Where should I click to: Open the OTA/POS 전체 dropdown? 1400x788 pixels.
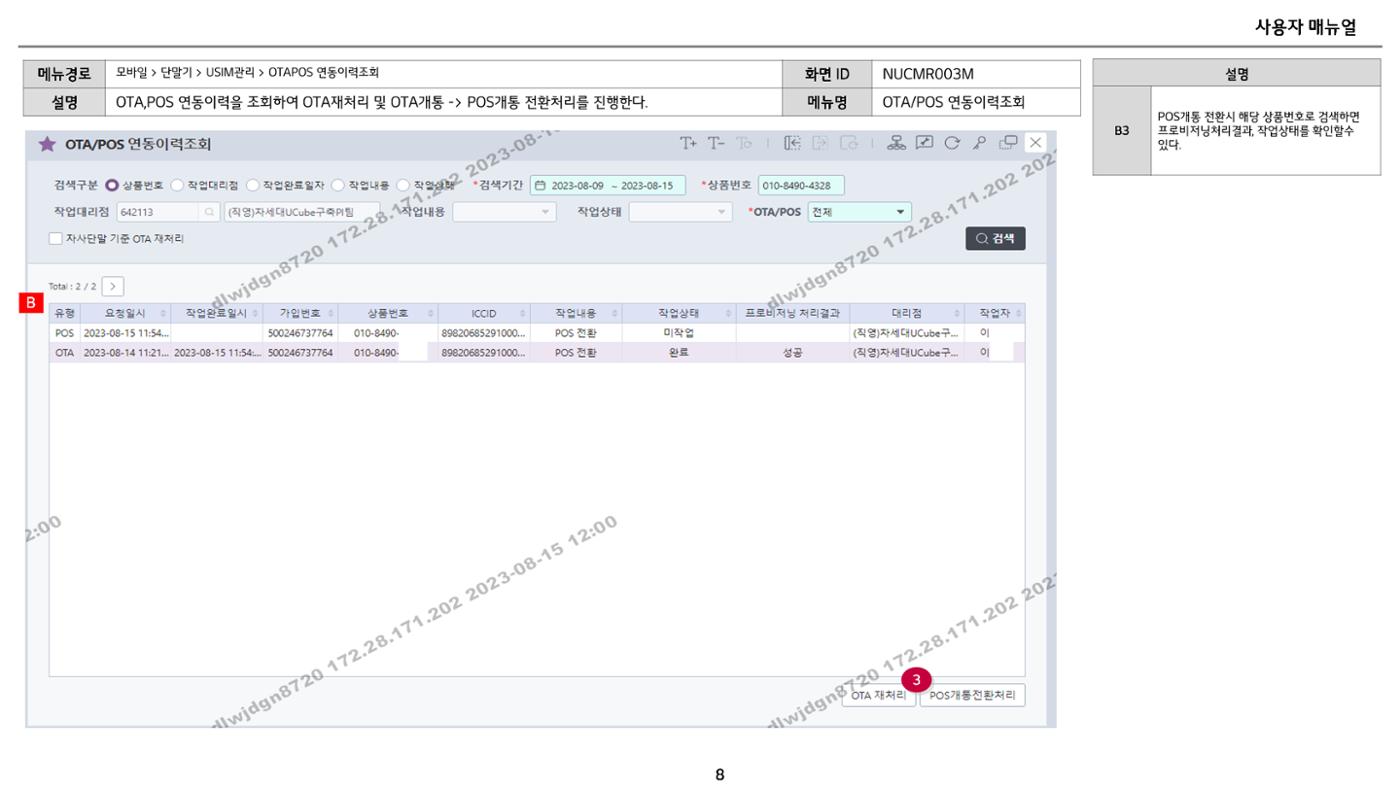pos(859,212)
